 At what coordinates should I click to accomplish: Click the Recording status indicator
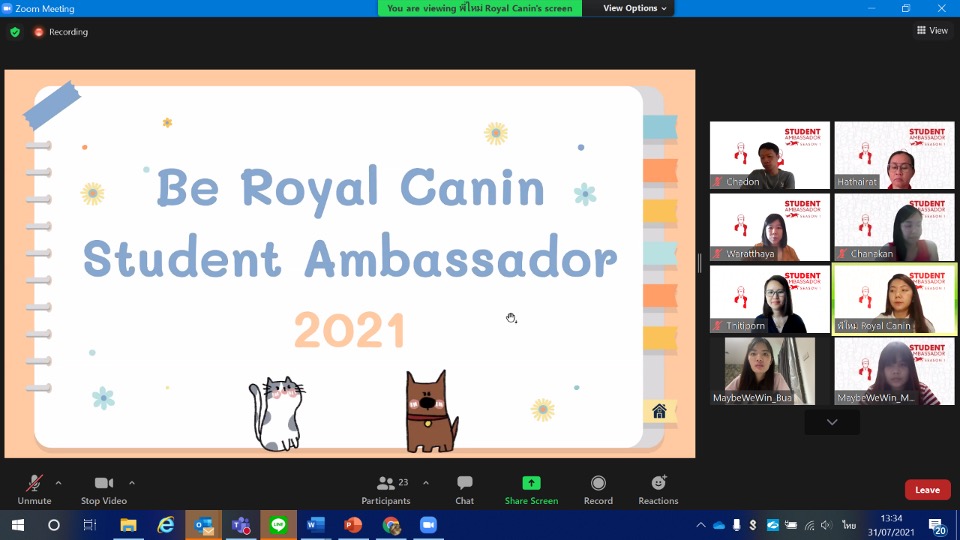[x=61, y=32]
